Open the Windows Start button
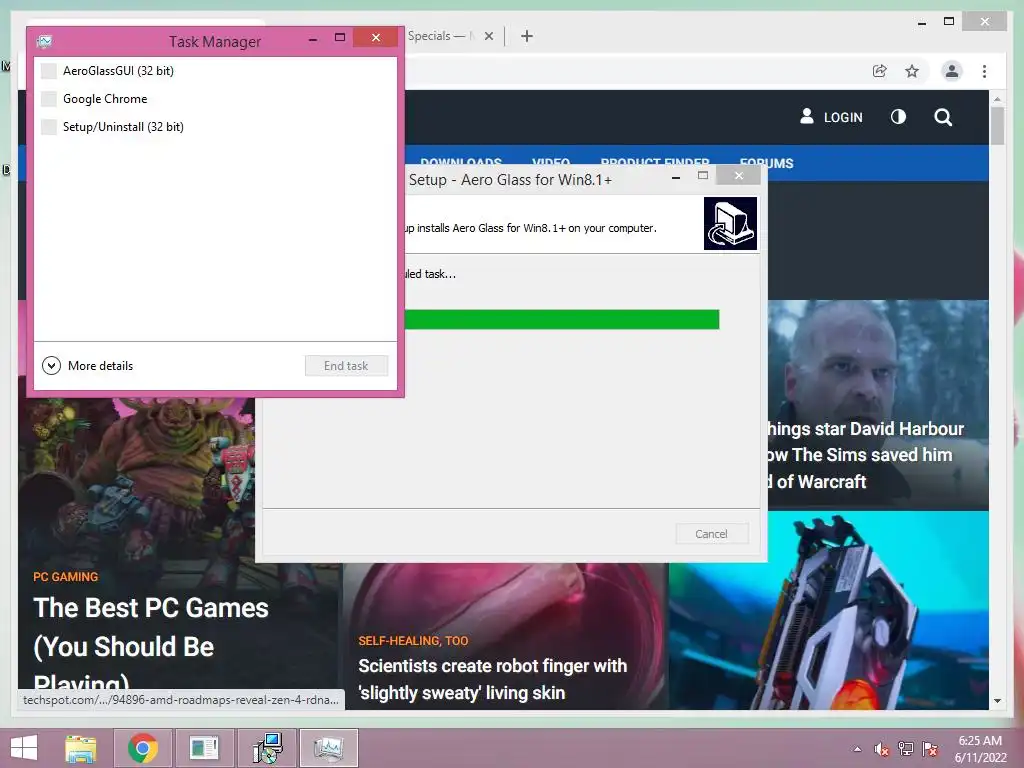The image size is (1024, 768). click(x=24, y=748)
